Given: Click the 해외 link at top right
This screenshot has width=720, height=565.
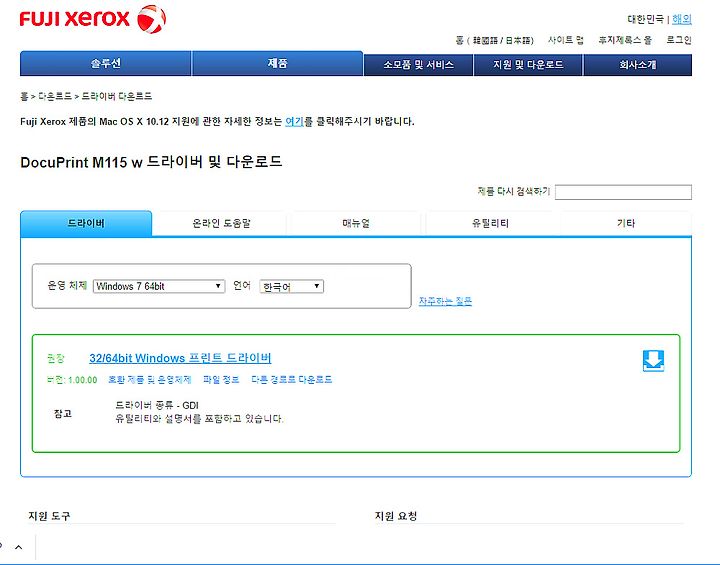Looking at the screenshot, I should (x=682, y=19).
